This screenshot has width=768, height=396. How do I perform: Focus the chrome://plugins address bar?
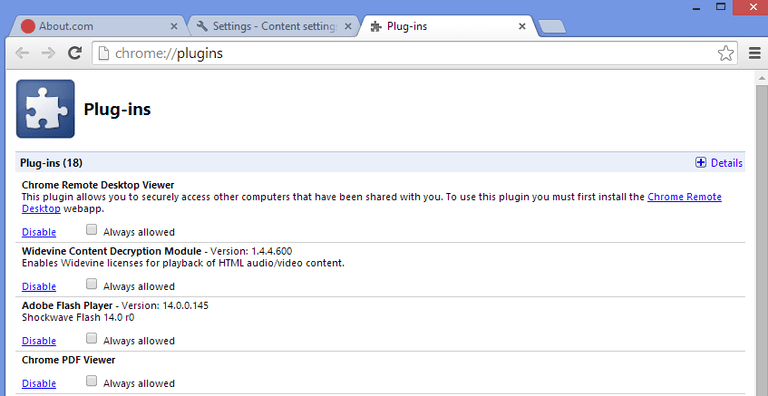coord(415,53)
